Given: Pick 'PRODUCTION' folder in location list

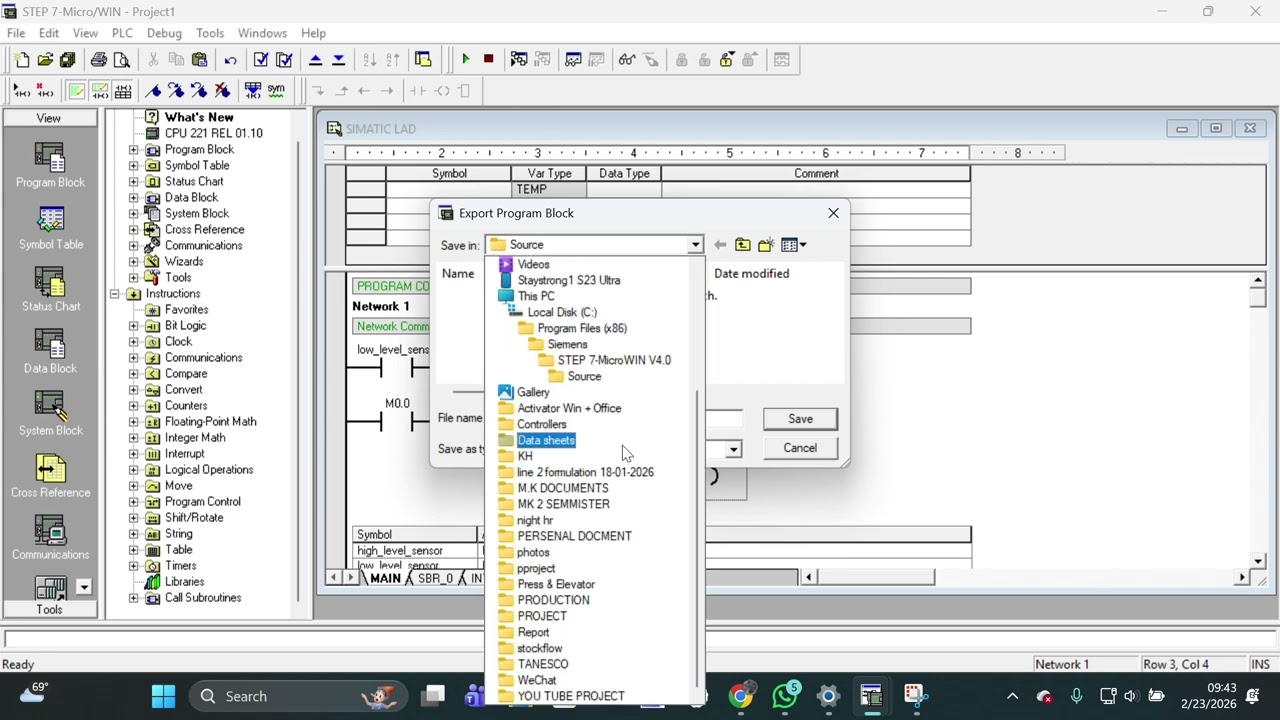Looking at the screenshot, I should 553,600.
